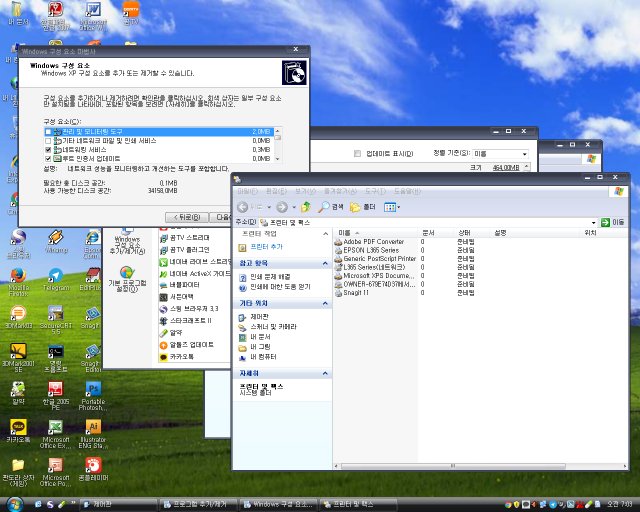The height and width of the screenshot is (512, 640).
Task: Open the 인쇄 문제 해결 troubleshooting link
Action: point(270,277)
